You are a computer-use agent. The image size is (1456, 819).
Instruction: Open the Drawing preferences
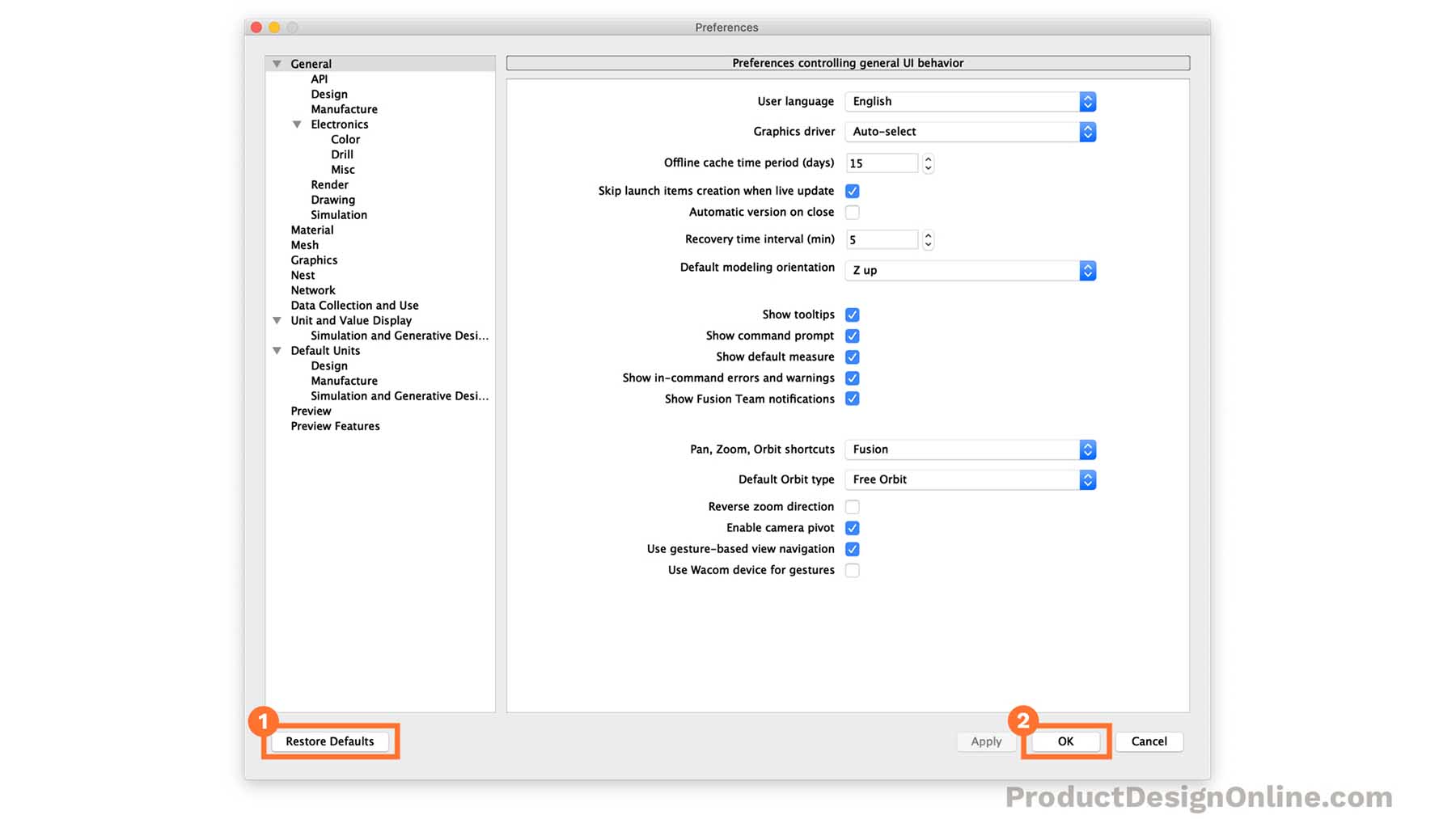[x=333, y=200]
